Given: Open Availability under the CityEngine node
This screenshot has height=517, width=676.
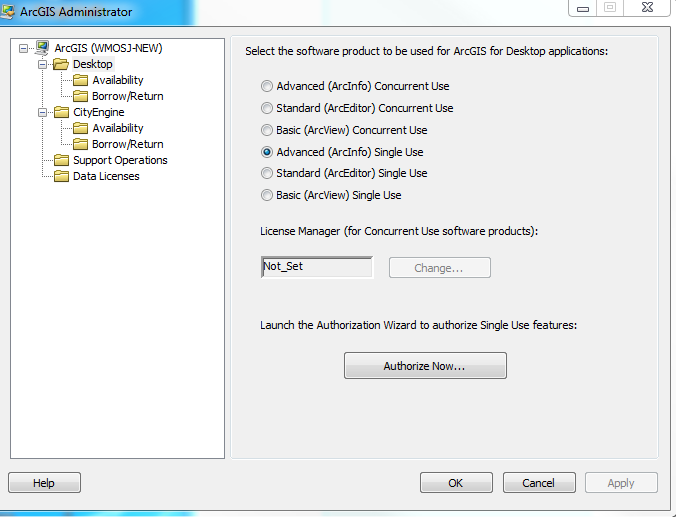Looking at the screenshot, I should coord(118,128).
